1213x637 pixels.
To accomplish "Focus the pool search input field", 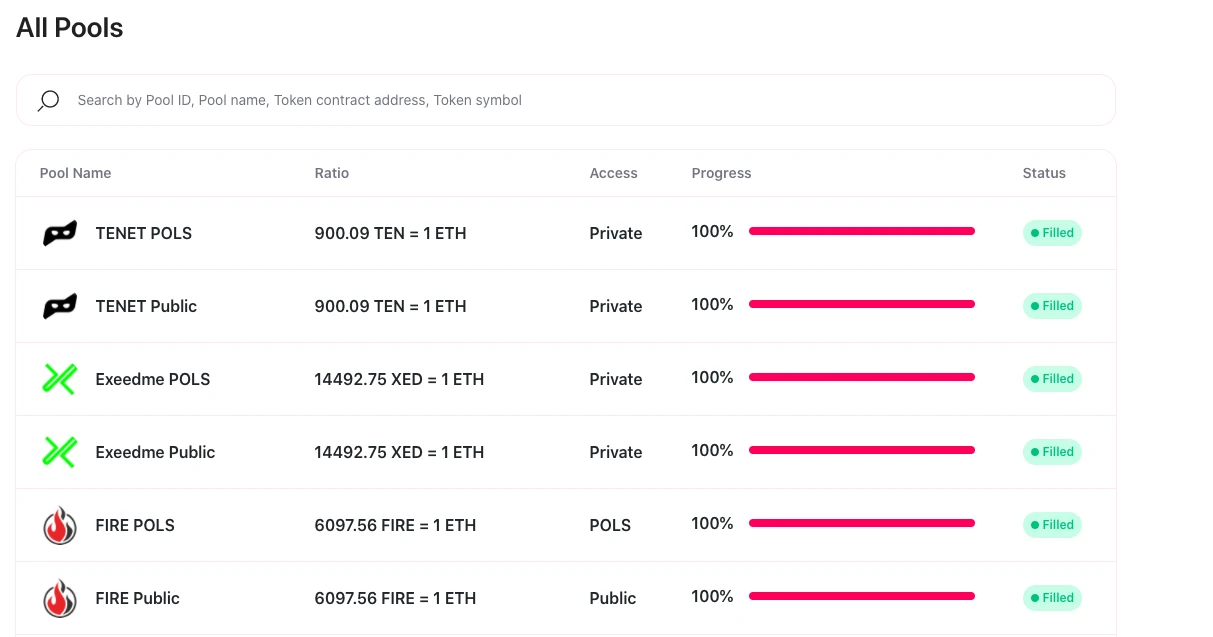I will coord(565,100).
